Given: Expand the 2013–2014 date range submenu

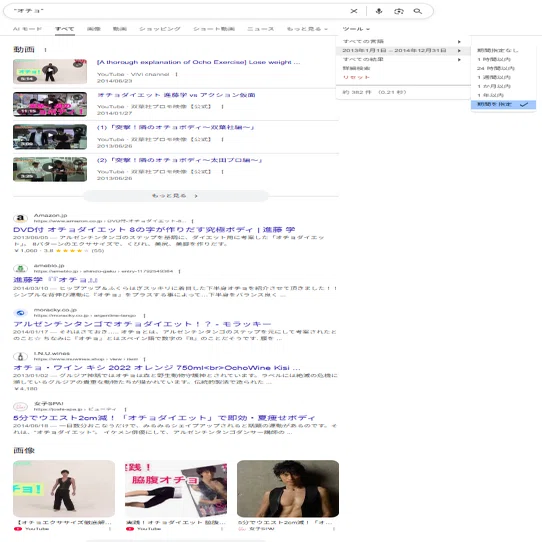Looking at the screenshot, I should click(x=402, y=50).
